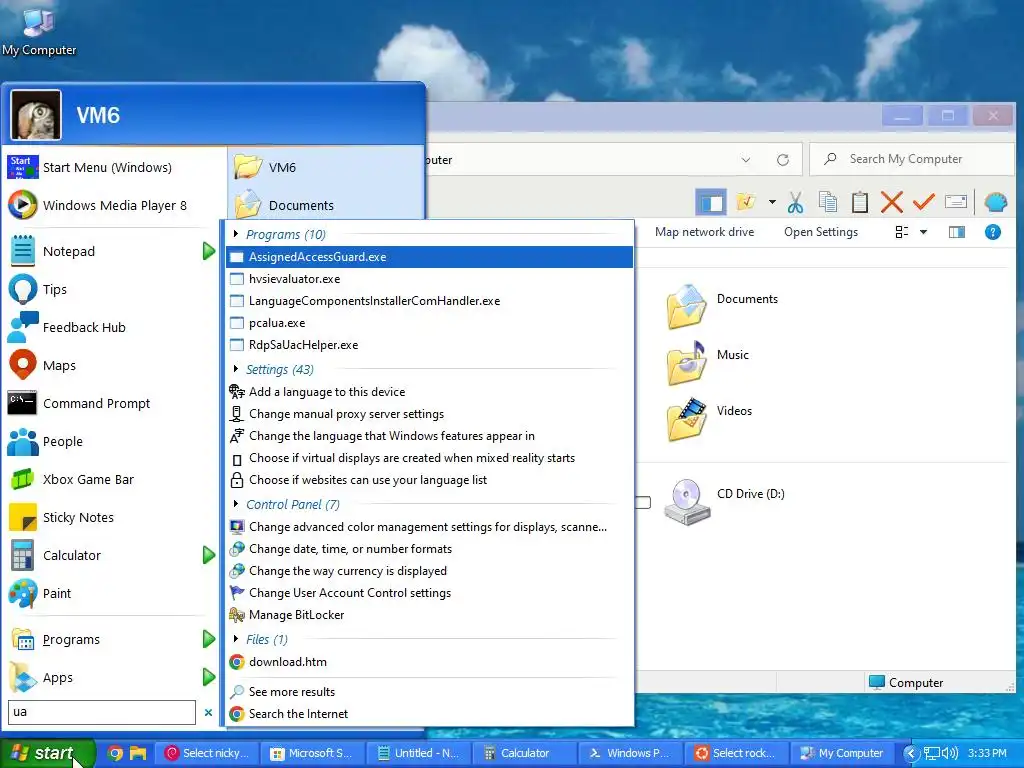This screenshot has height=768, width=1024.
Task: Click the Search My Computer field
Action: 912,159
